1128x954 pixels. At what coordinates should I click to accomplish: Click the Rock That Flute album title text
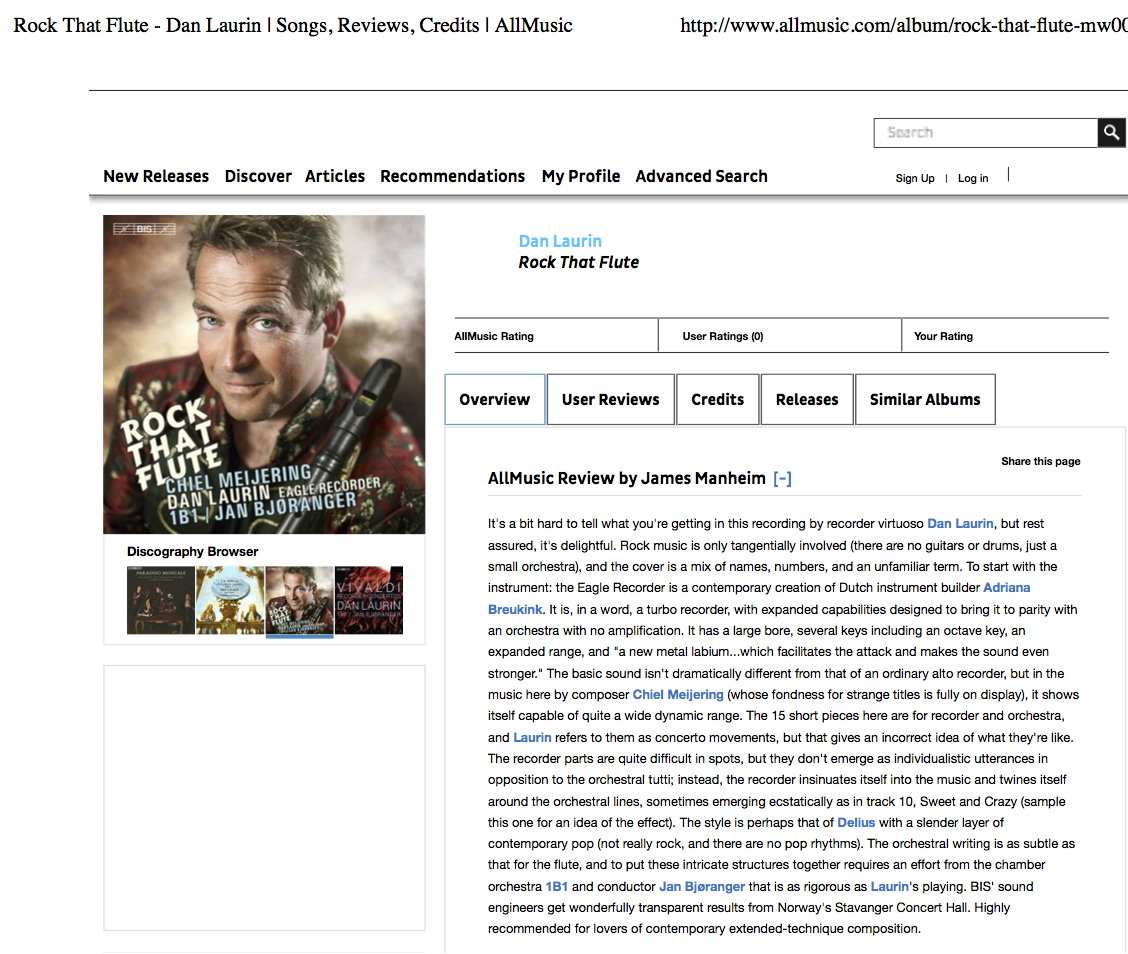pos(578,263)
